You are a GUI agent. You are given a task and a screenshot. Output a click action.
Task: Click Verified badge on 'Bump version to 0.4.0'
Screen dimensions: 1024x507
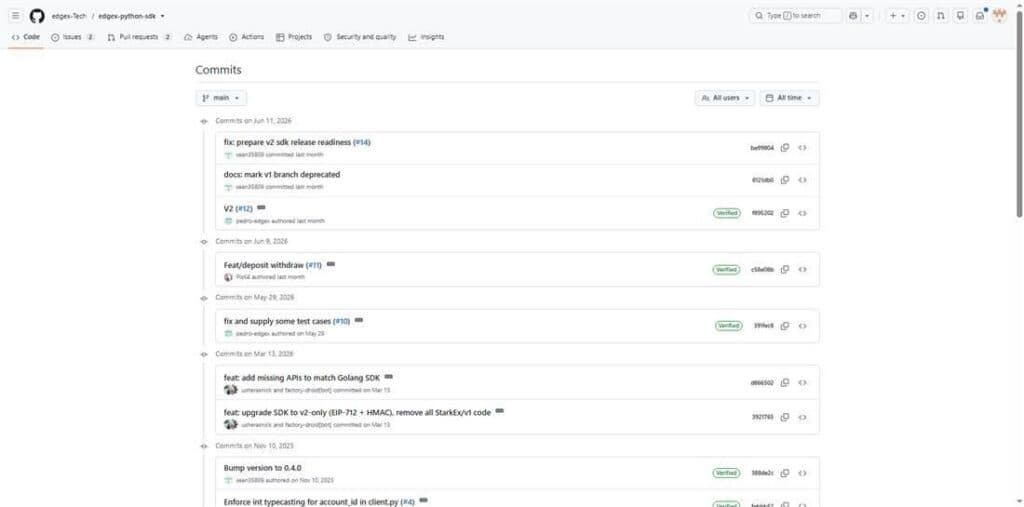click(727, 473)
